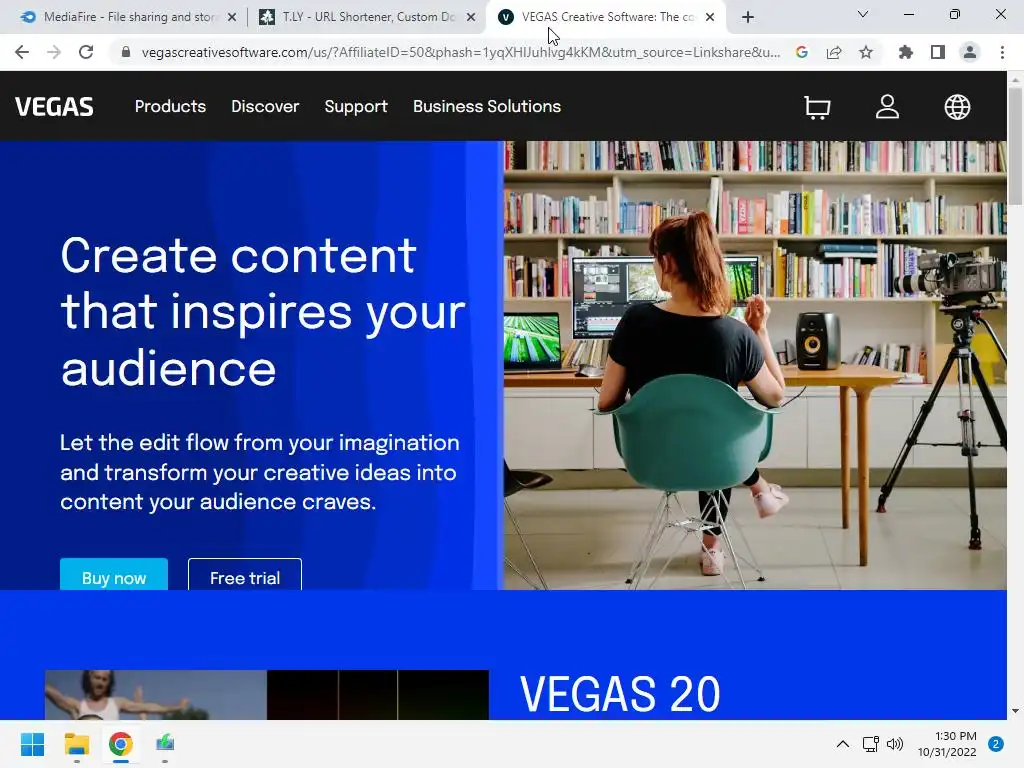Reload the page with refresh icon
The height and width of the screenshot is (768, 1024).
pos(86,52)
